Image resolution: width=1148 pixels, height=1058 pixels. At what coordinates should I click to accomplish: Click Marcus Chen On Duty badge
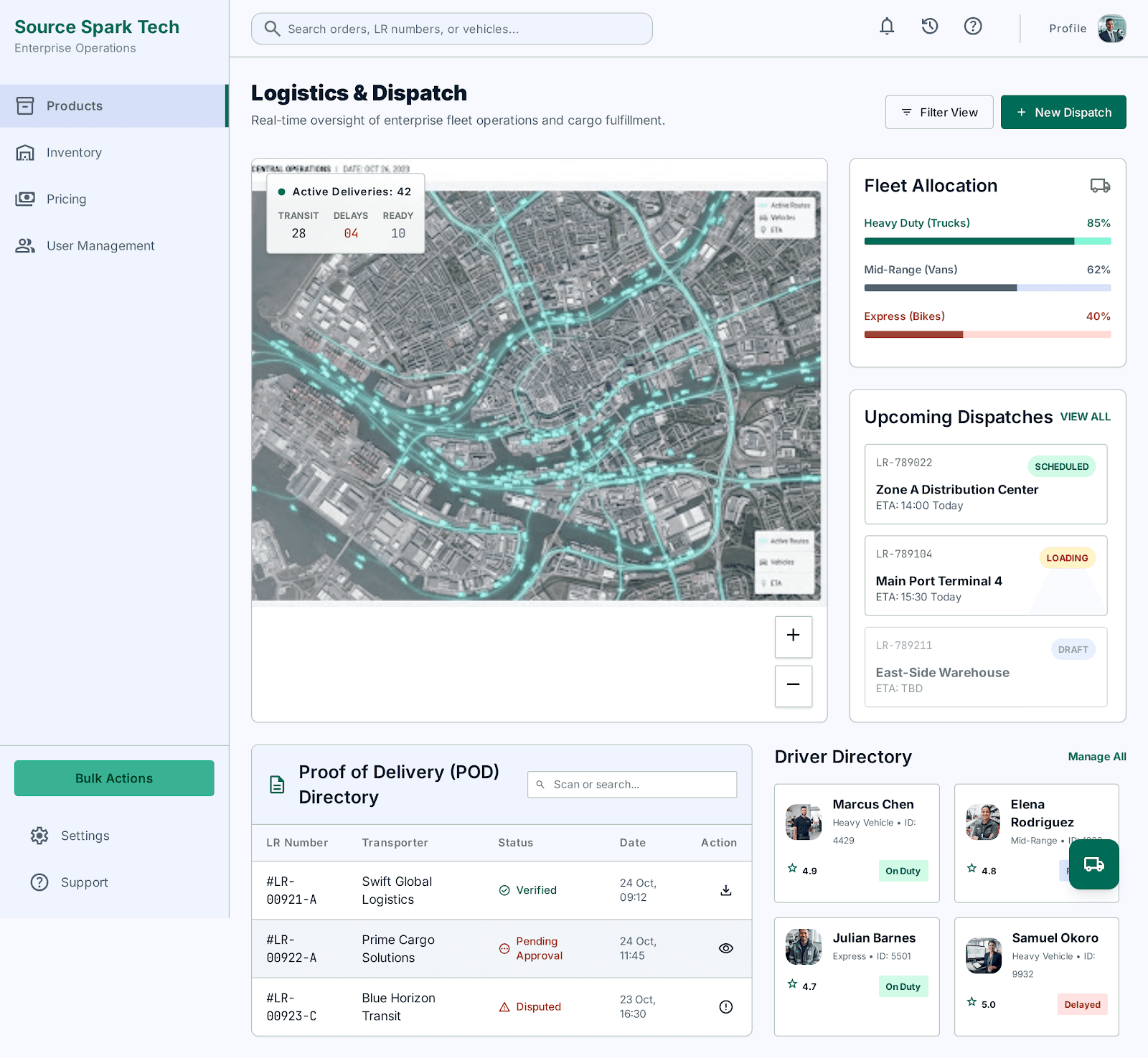coord(903,871)
